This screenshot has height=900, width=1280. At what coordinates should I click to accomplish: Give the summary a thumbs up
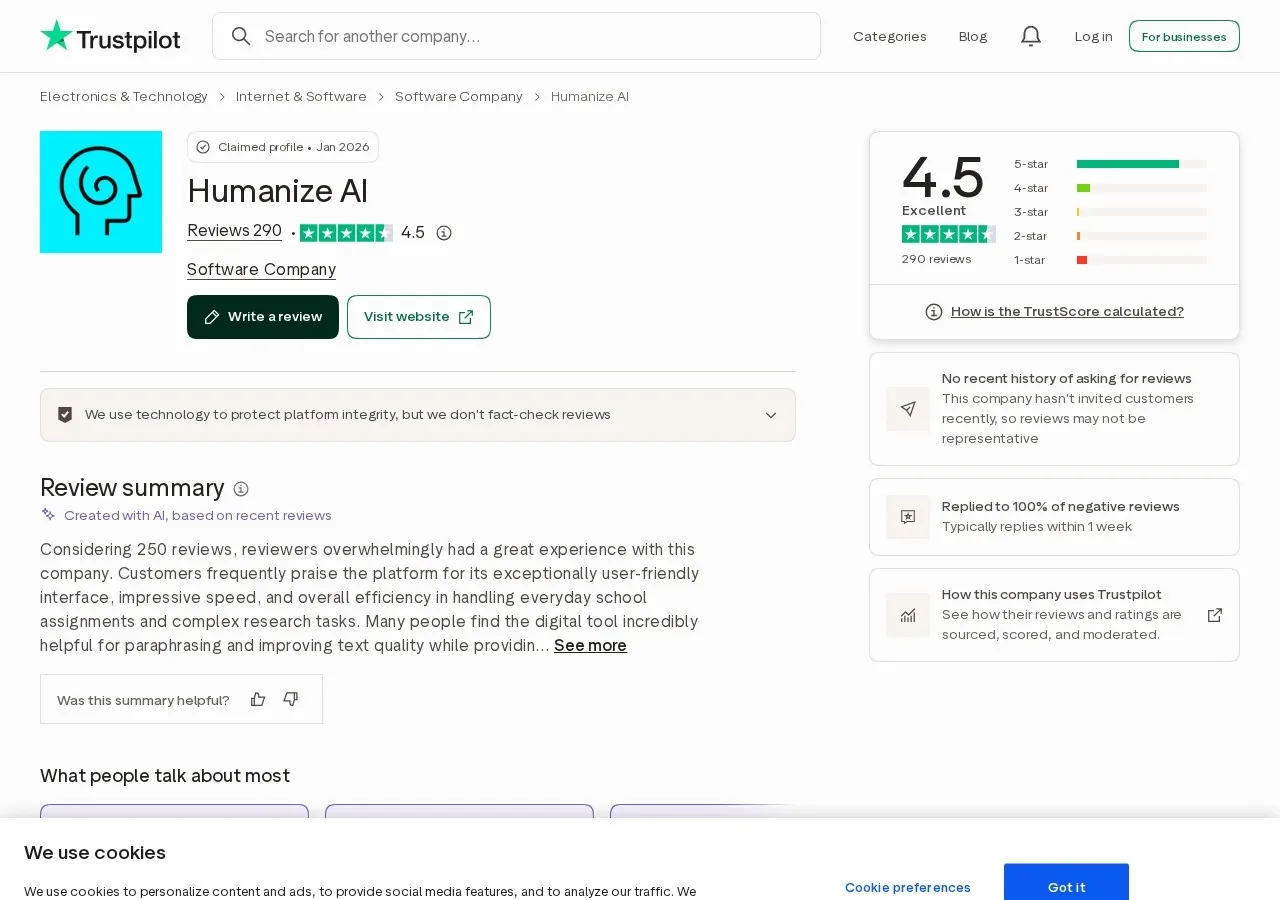click(258, 699)
